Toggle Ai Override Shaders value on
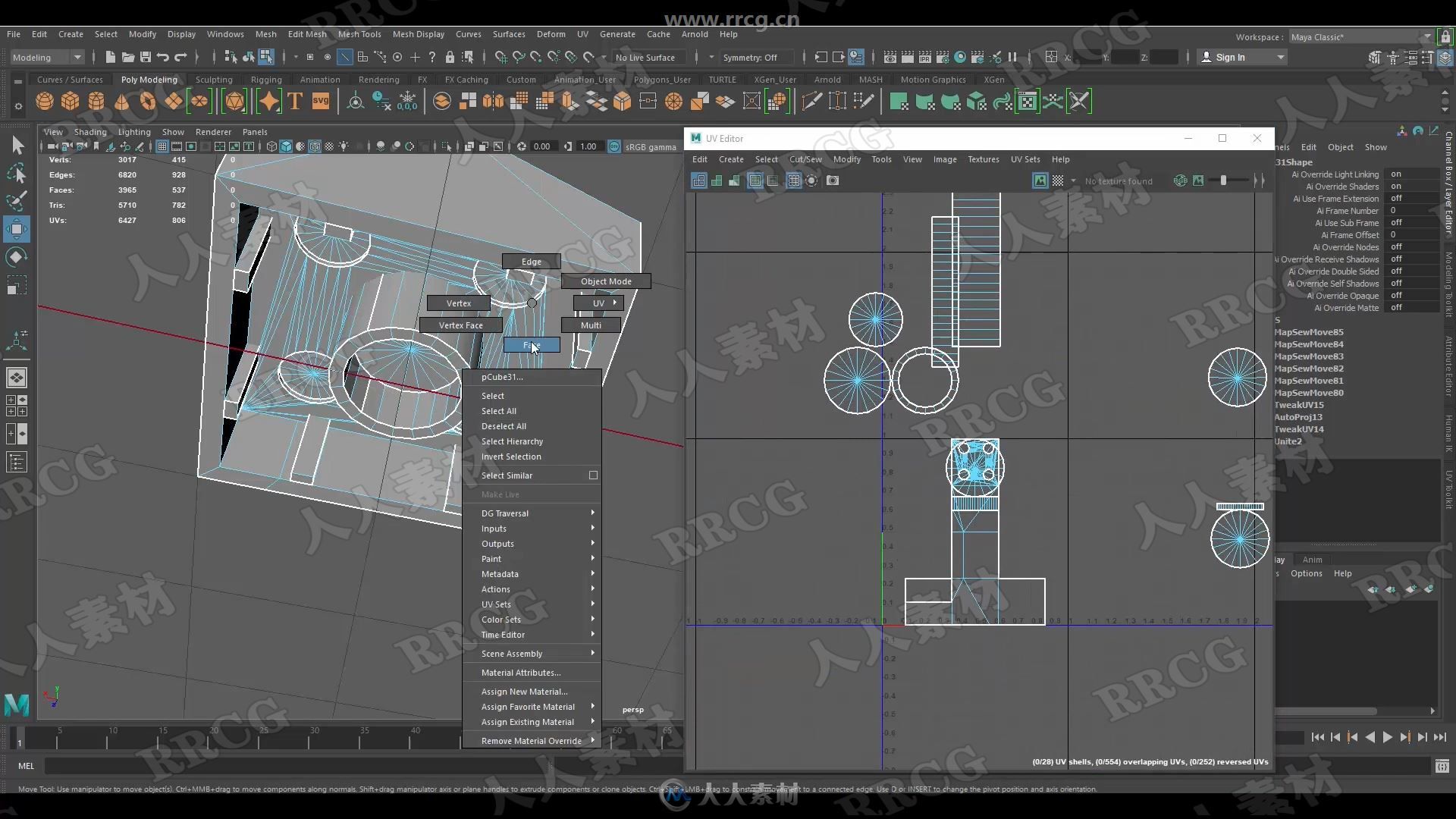The image size is (1456, 819). pos(1410,187)
